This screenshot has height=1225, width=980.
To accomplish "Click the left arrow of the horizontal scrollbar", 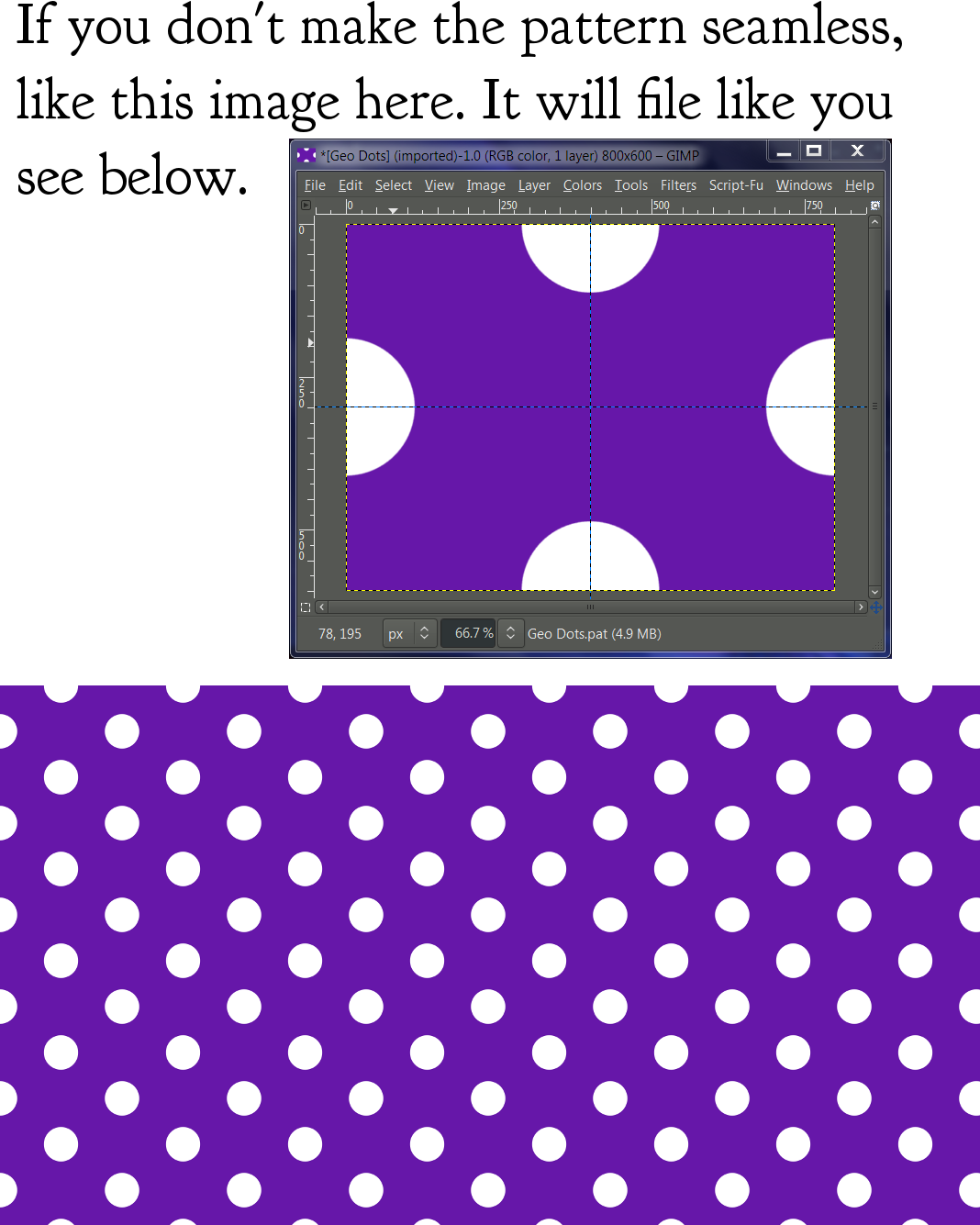I will pyautogui.click(x=320, y=607).
